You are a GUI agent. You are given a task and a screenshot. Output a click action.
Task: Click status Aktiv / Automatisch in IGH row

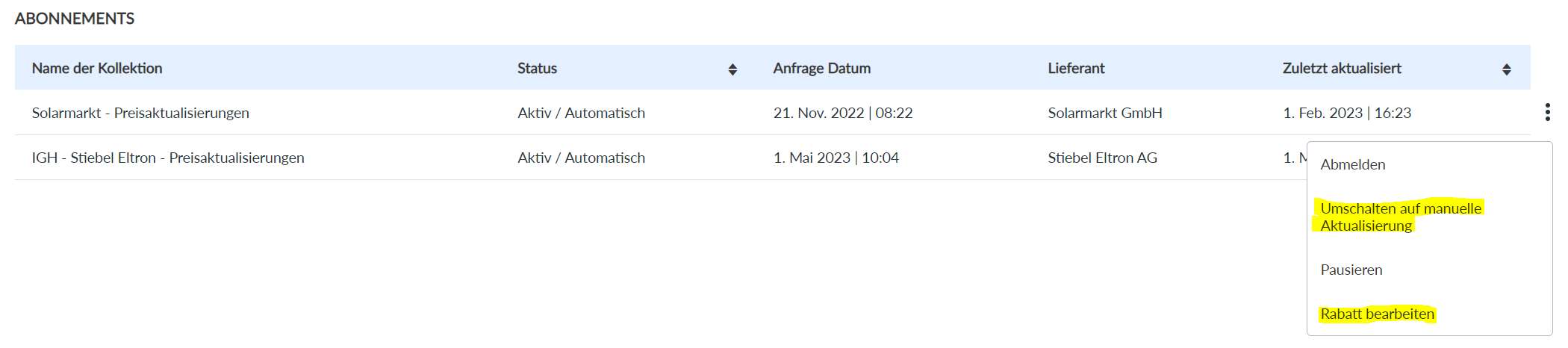581,158
